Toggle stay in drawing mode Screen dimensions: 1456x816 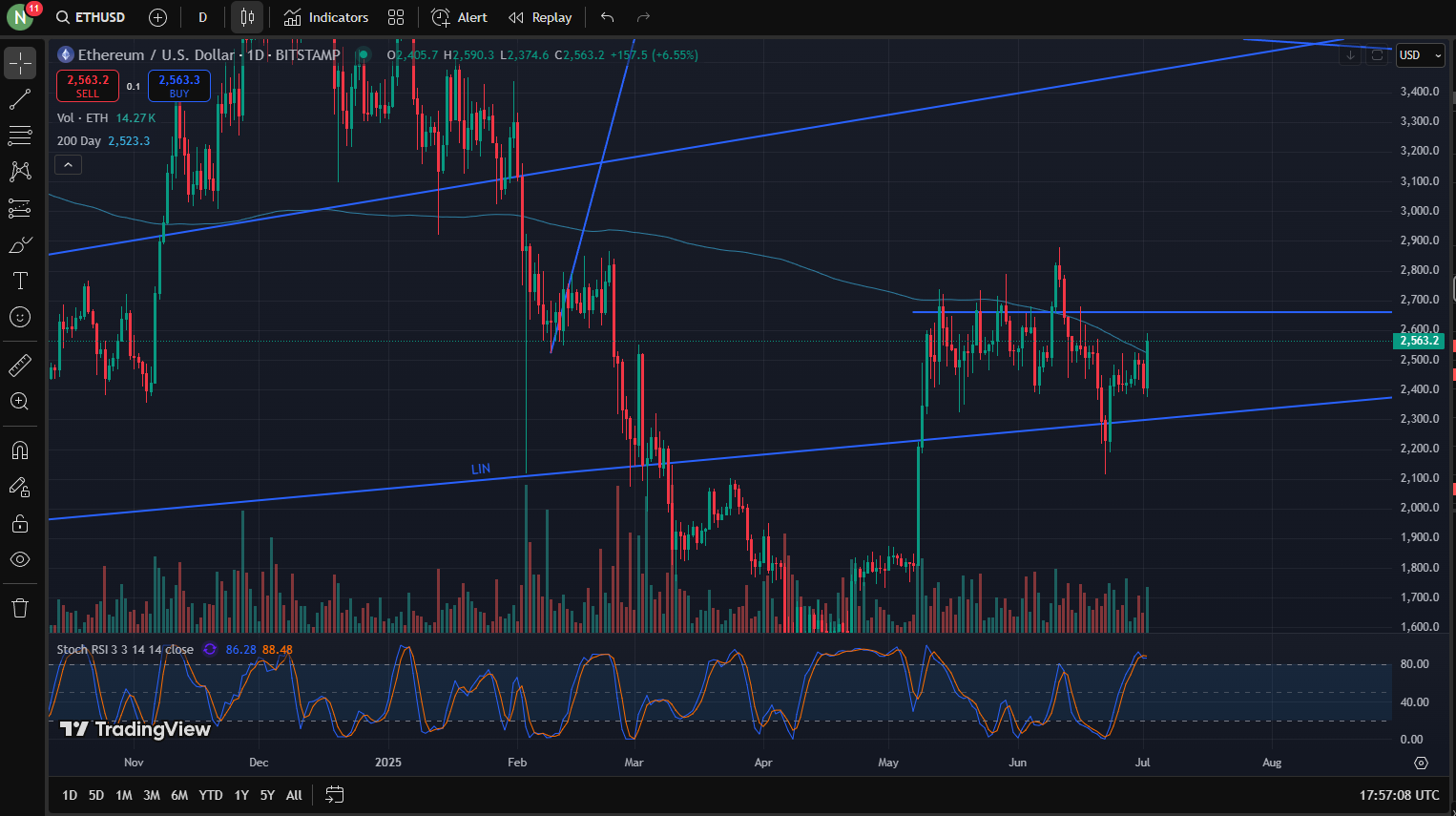click(20, 487)
